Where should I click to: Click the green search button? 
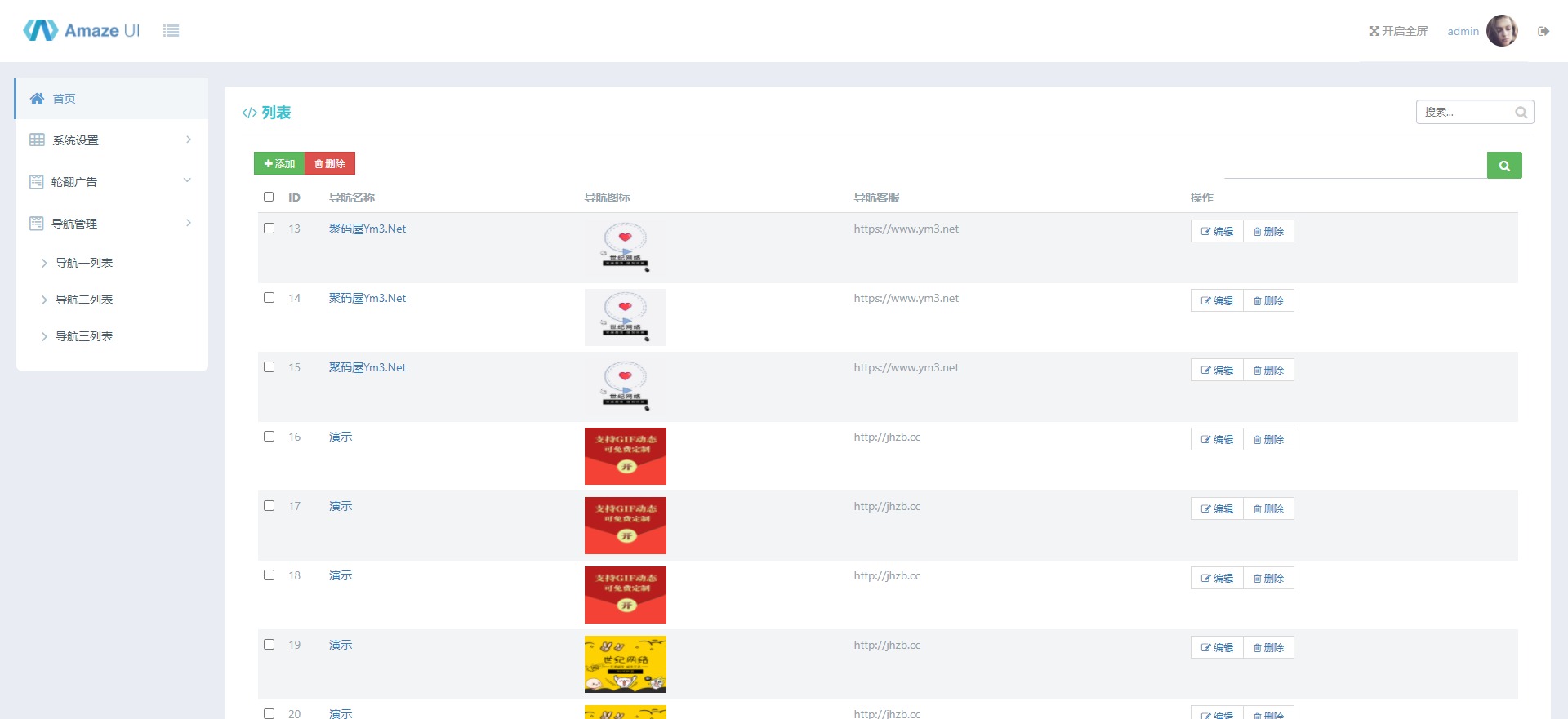[x=1504, y=165]
